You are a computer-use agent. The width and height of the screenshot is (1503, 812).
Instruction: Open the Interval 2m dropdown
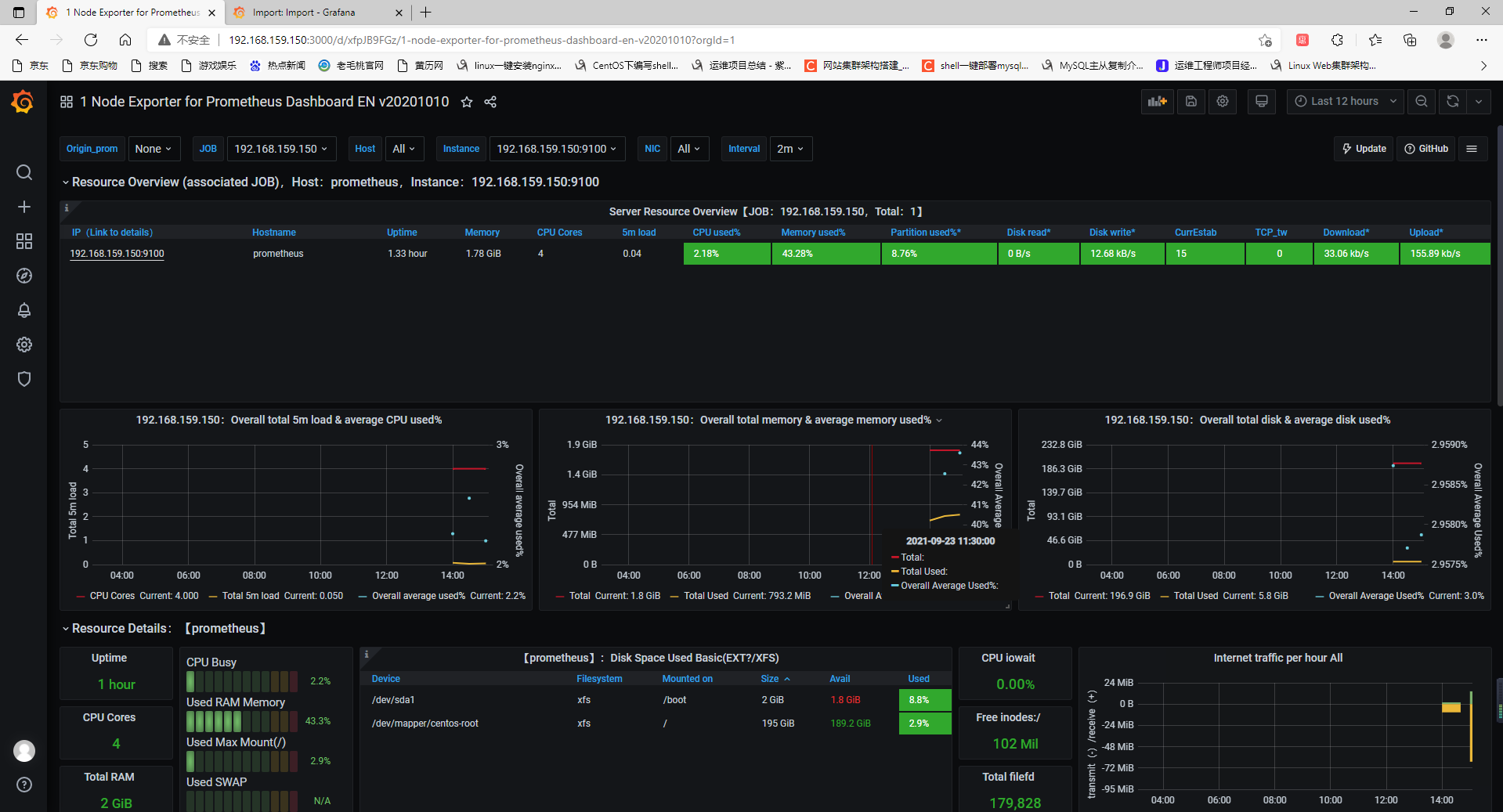click(x=790, y=149)
